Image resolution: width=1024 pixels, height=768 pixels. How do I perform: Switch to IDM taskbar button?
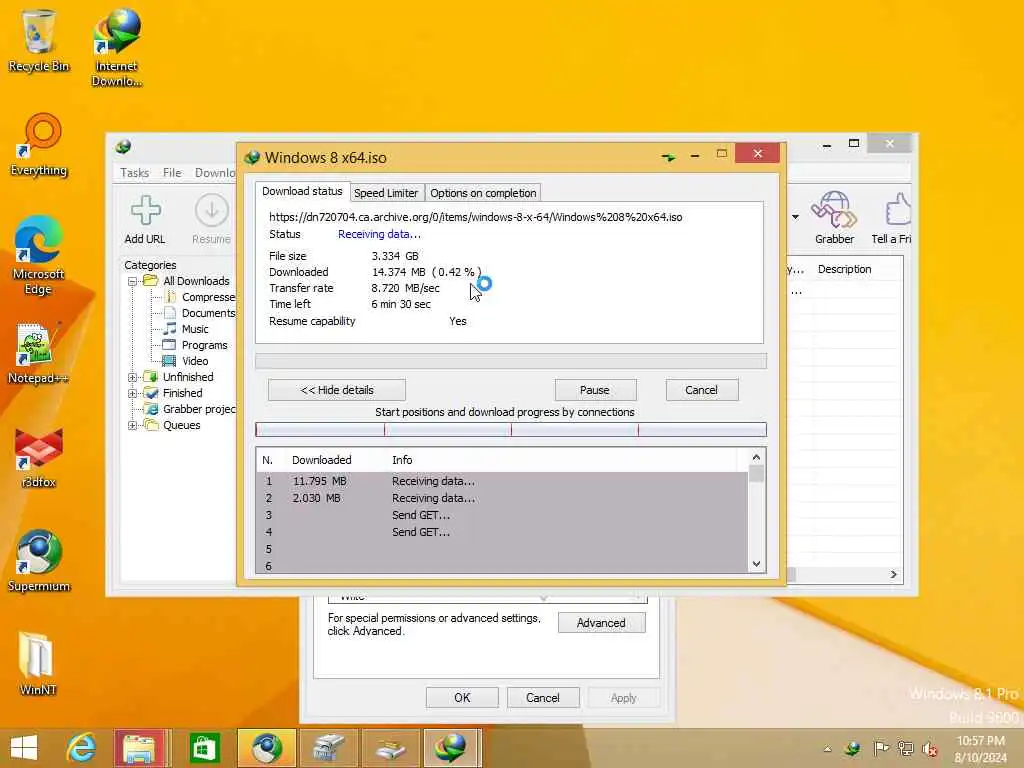click(x=451, y=748)
